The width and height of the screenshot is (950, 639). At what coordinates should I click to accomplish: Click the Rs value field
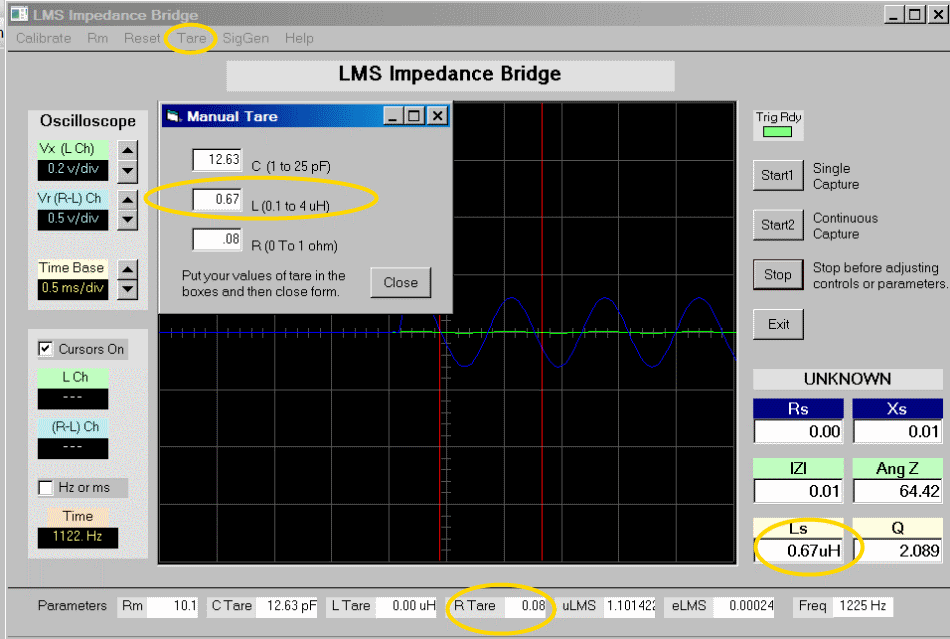[799, 432]
